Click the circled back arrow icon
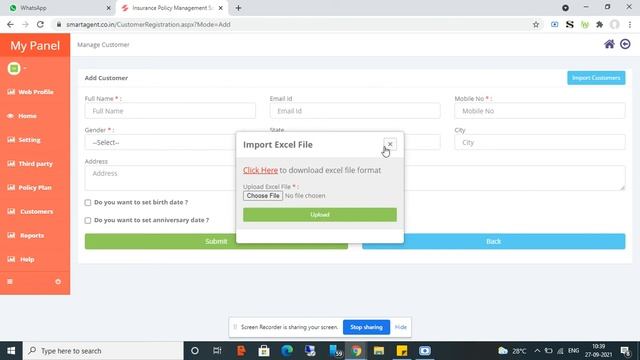Screen dimensions: 640x360 tap(625, 44)
